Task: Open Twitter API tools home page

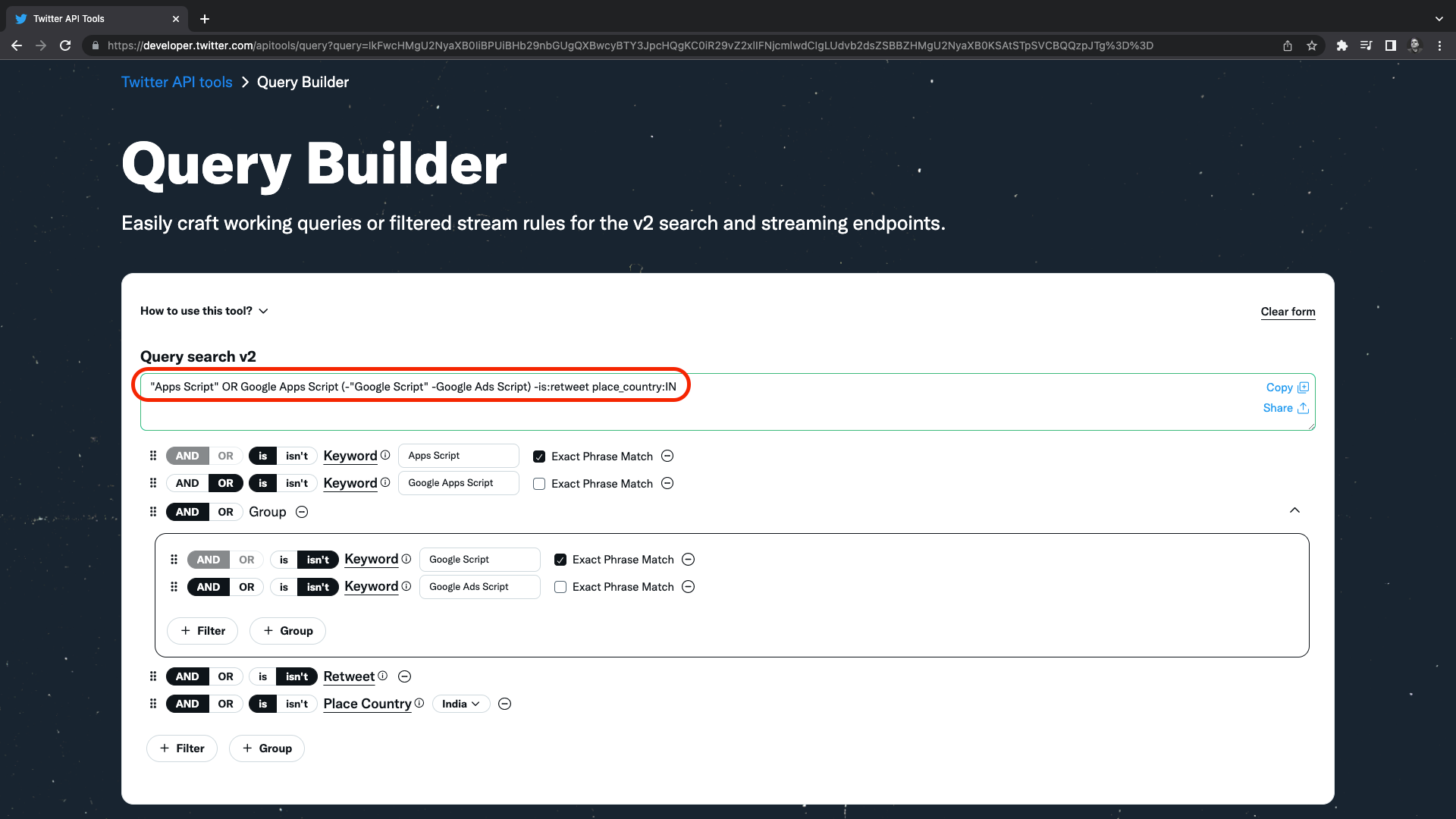Action: (x=177, y=82)
